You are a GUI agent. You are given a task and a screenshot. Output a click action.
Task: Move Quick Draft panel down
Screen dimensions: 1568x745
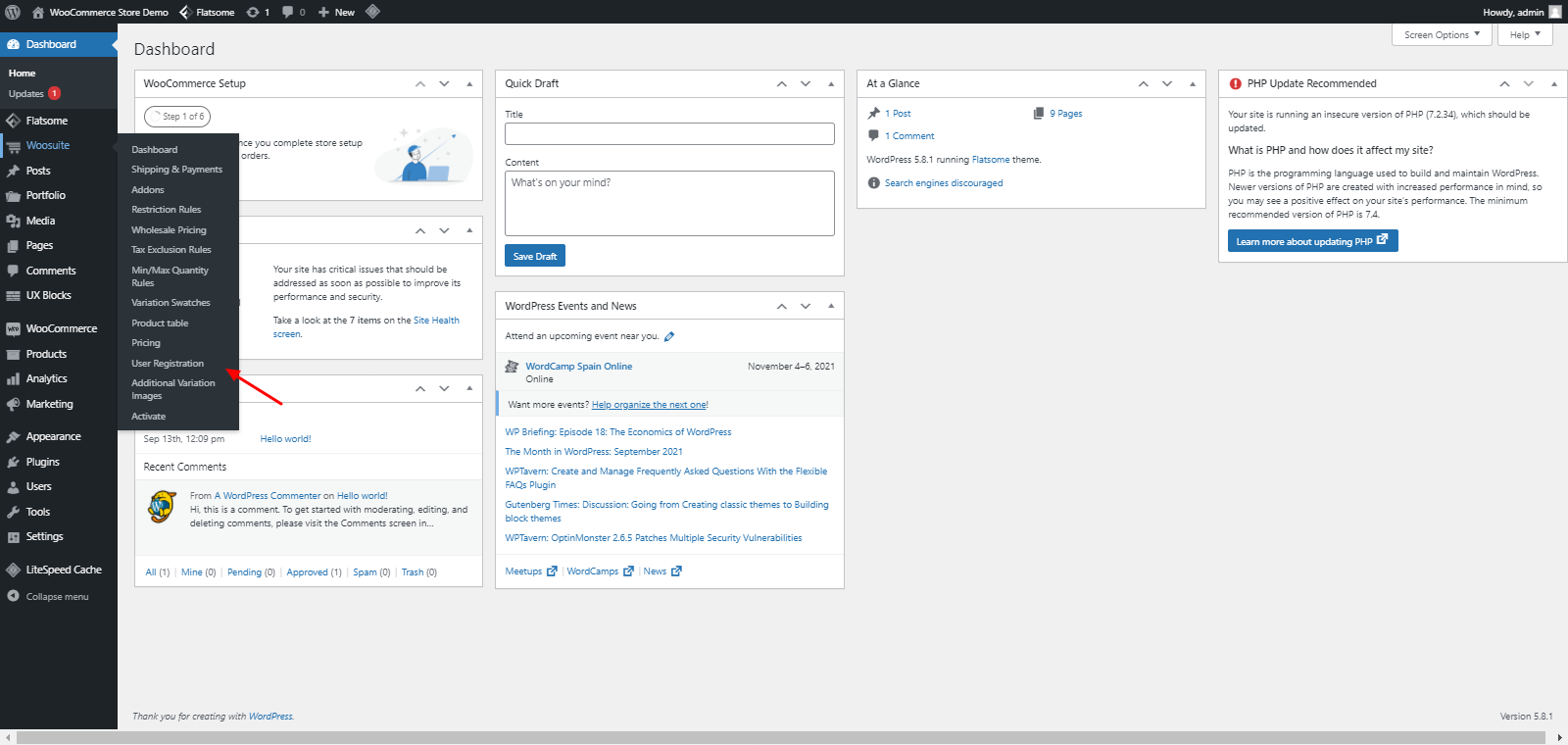pos(806,83)
